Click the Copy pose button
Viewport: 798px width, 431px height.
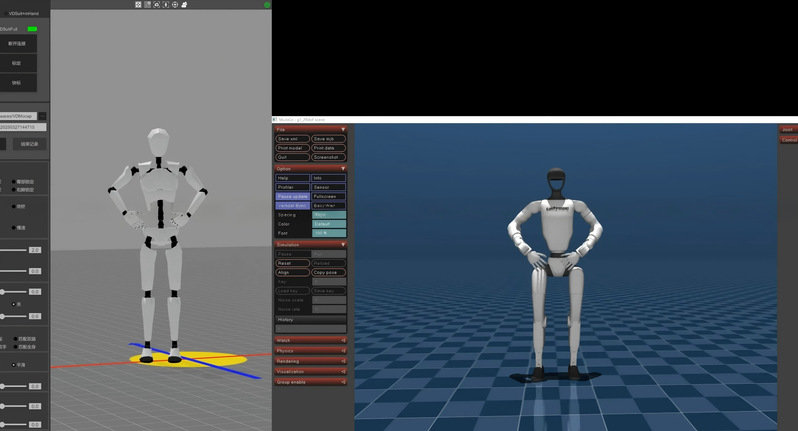[328, 272]
